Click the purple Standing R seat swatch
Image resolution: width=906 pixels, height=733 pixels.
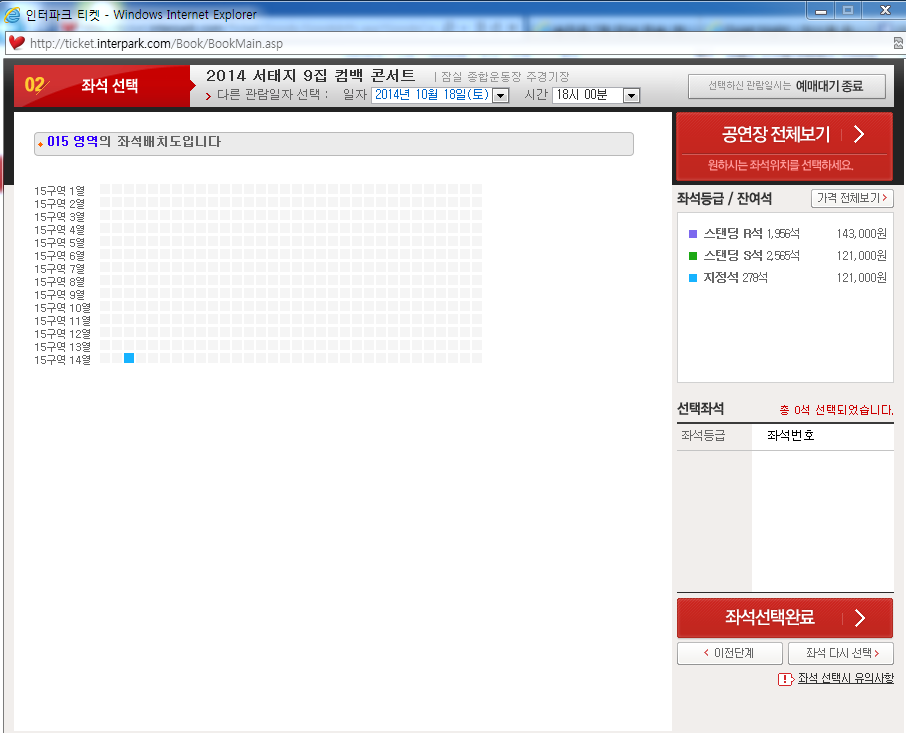693,234
